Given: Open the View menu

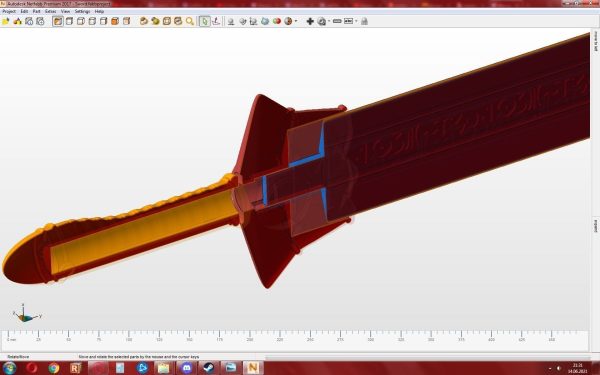Looking at the screenshot, I should pyautogui.click(x=65, y=11).
